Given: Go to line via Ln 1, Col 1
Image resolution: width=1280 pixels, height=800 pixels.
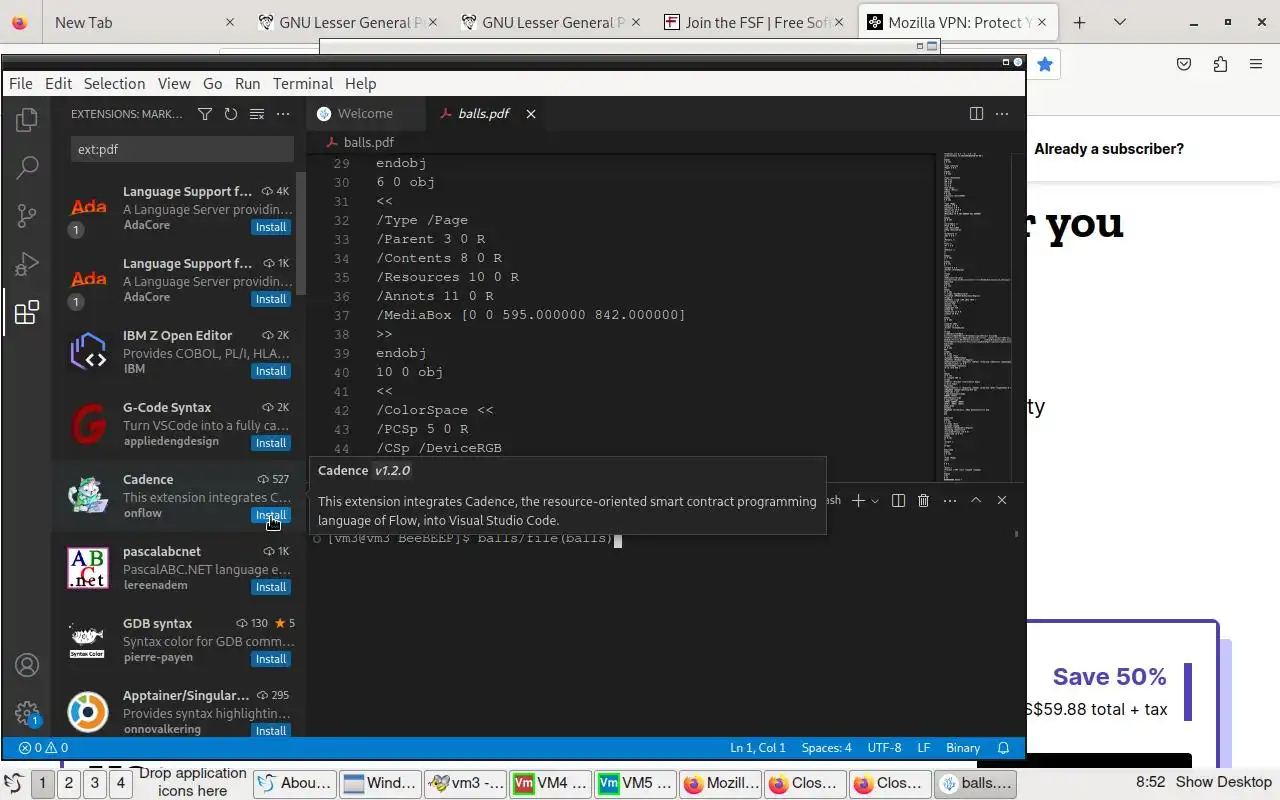Looking at the screenshot, I should coord(758,748).
